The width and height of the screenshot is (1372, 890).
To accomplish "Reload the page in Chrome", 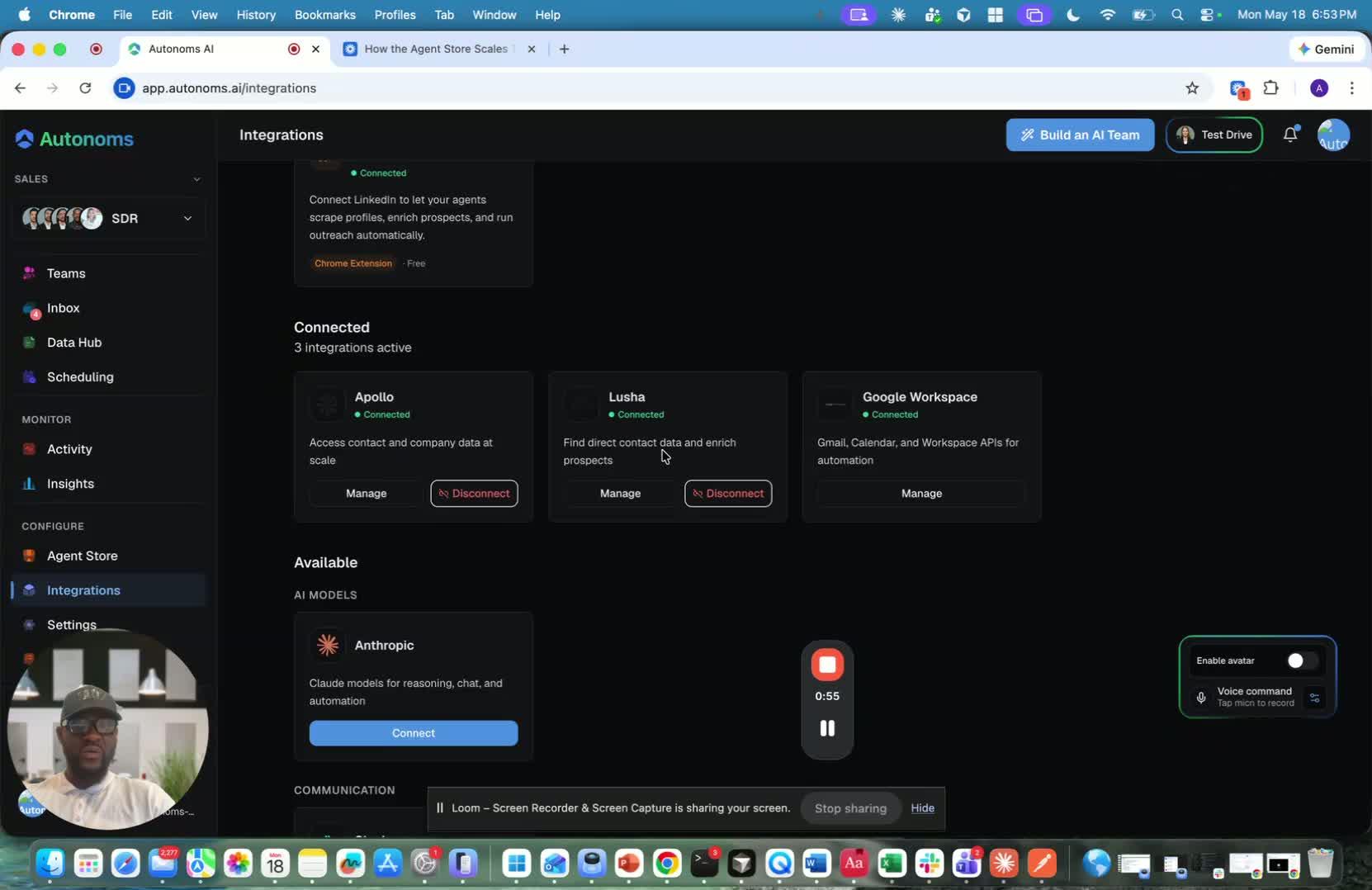I will click(85, 88).
